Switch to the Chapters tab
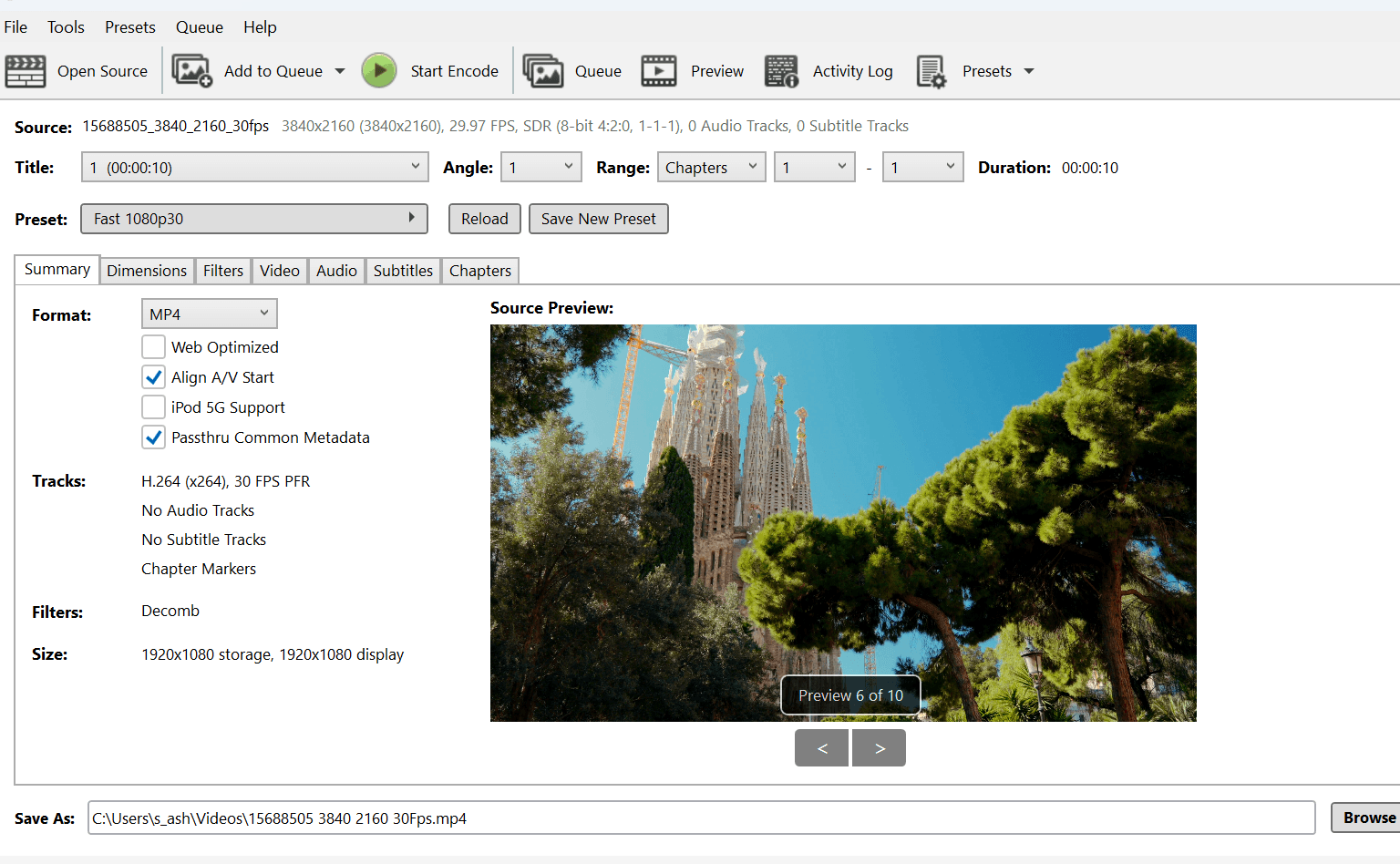 pyautogui.click(x=480, y=271)
